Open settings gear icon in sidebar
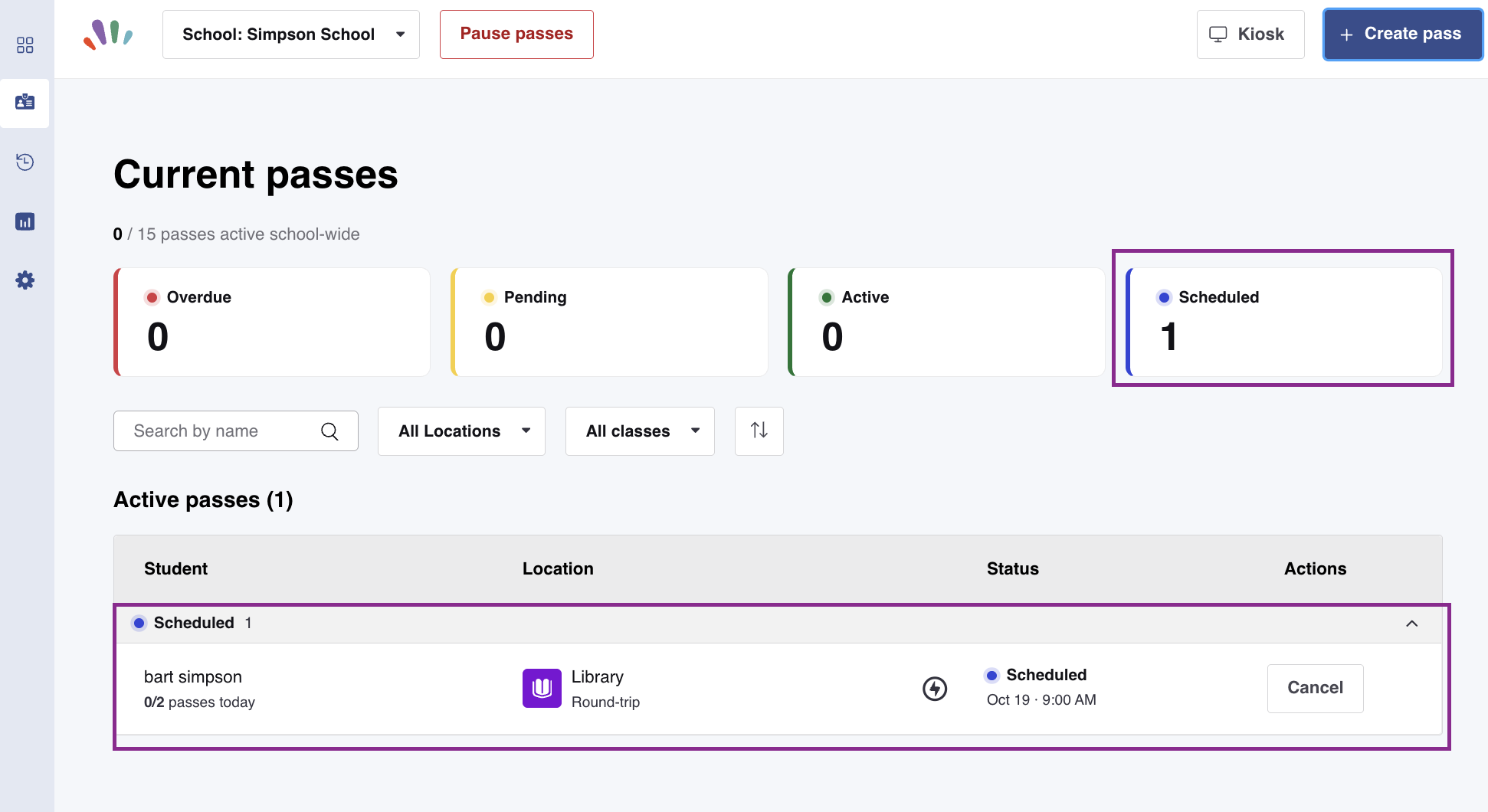Viewport: 1488px width, 812px height. pyautogui.click(x=25, y=280)
